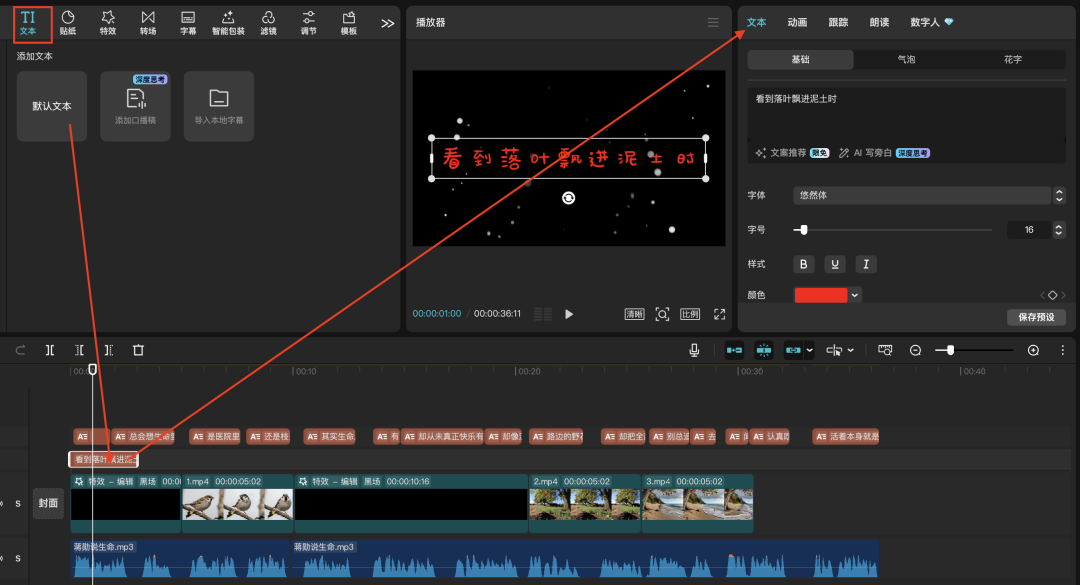1080x585 pixels.
Task: Expand the text color dropdown arrow
Action: click(x=855, y=295)
